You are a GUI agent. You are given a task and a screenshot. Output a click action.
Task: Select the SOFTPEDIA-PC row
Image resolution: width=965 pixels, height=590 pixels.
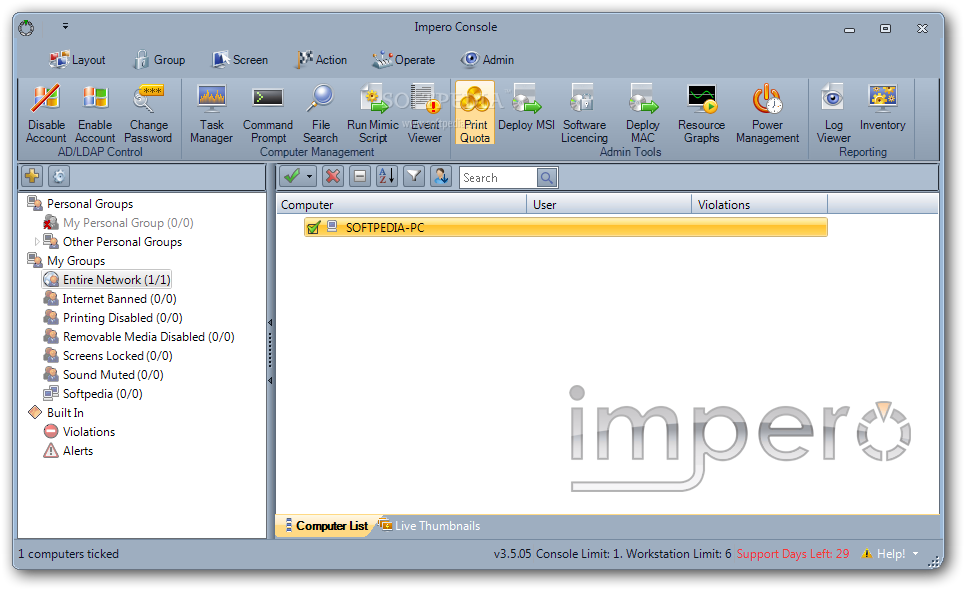click(x=566, y=228)
